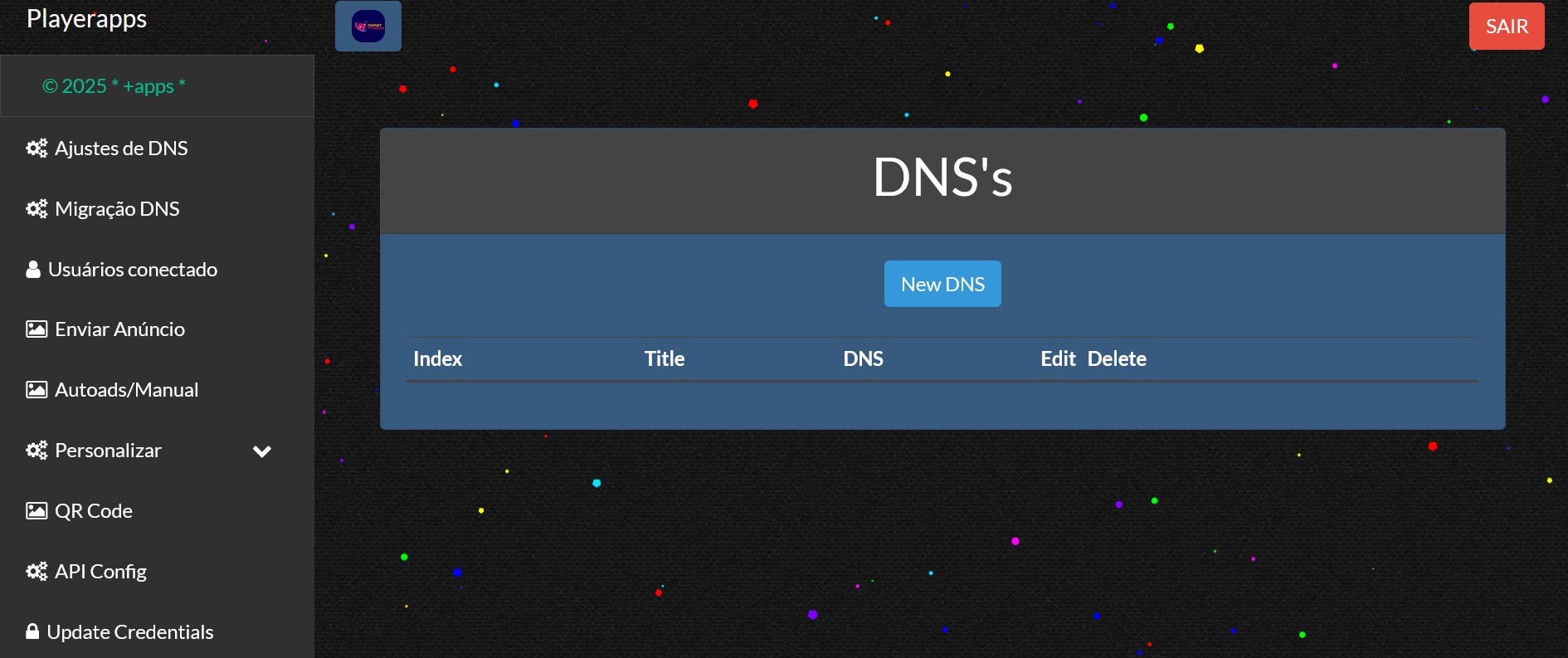
Task: Go to Migração DNS page
Action: point(117,209)
